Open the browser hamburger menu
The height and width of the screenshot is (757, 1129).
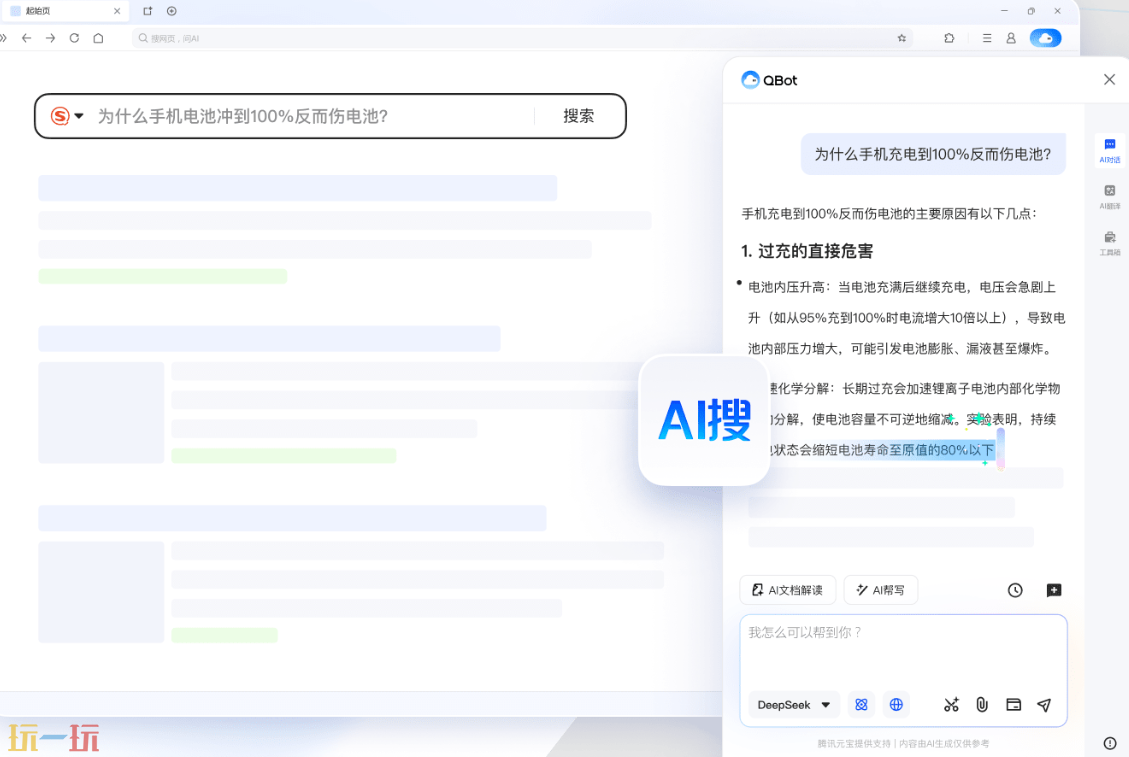(987, 38)
